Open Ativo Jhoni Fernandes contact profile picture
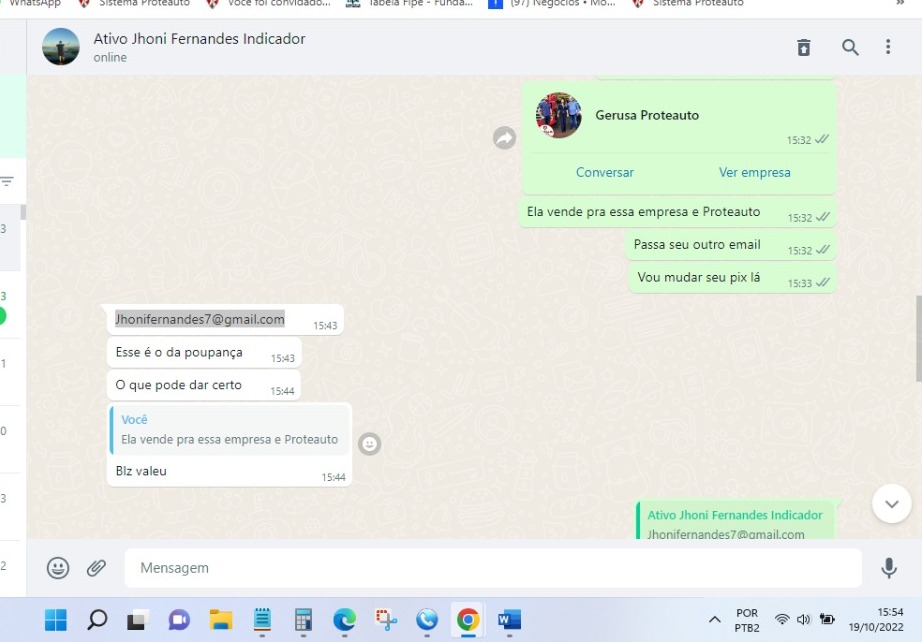The image size is (922, 642). [61, 47]
